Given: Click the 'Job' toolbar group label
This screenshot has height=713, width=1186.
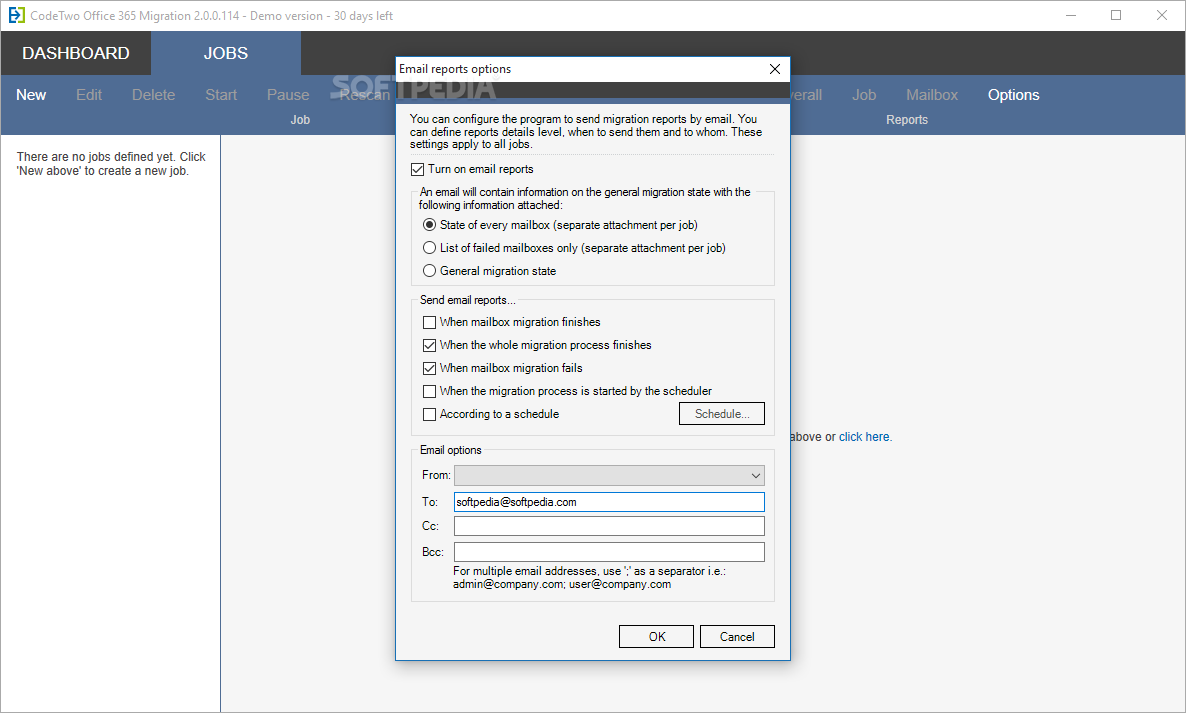Looking at the screenshot, I should (x=300, y=119).
